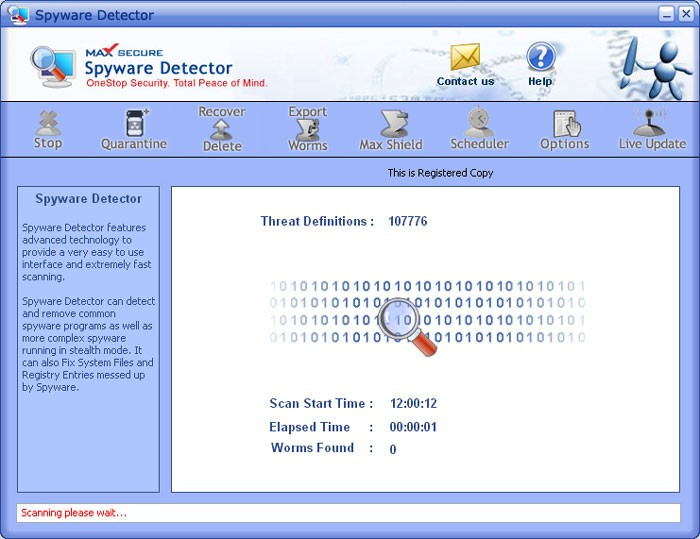The height and width of the screenshot is (539, 700).
Task: Click the Export Worms toolbar icon
Action: point(308,129)
